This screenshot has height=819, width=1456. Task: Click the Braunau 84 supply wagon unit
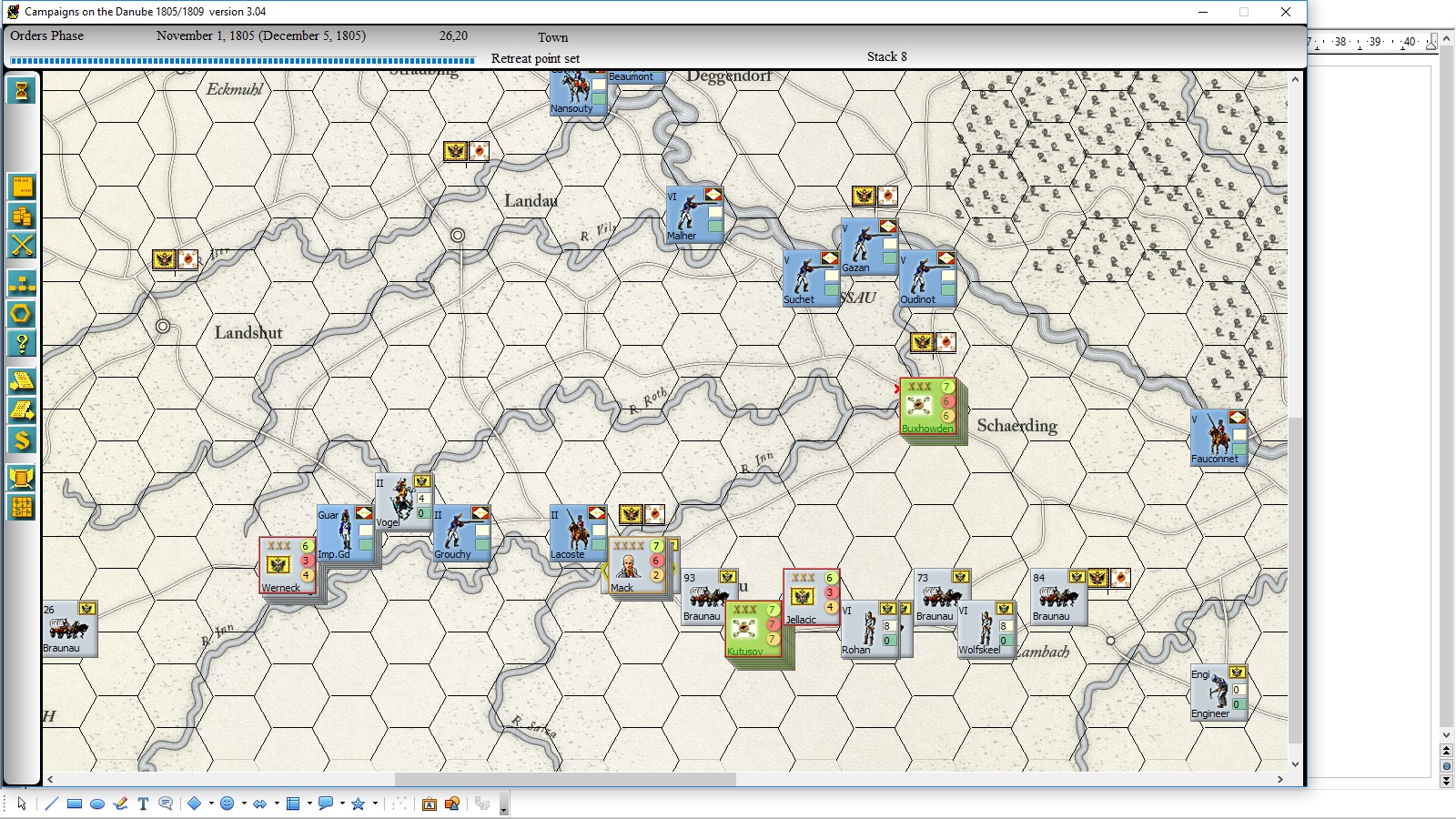(x=1059, y=597)
